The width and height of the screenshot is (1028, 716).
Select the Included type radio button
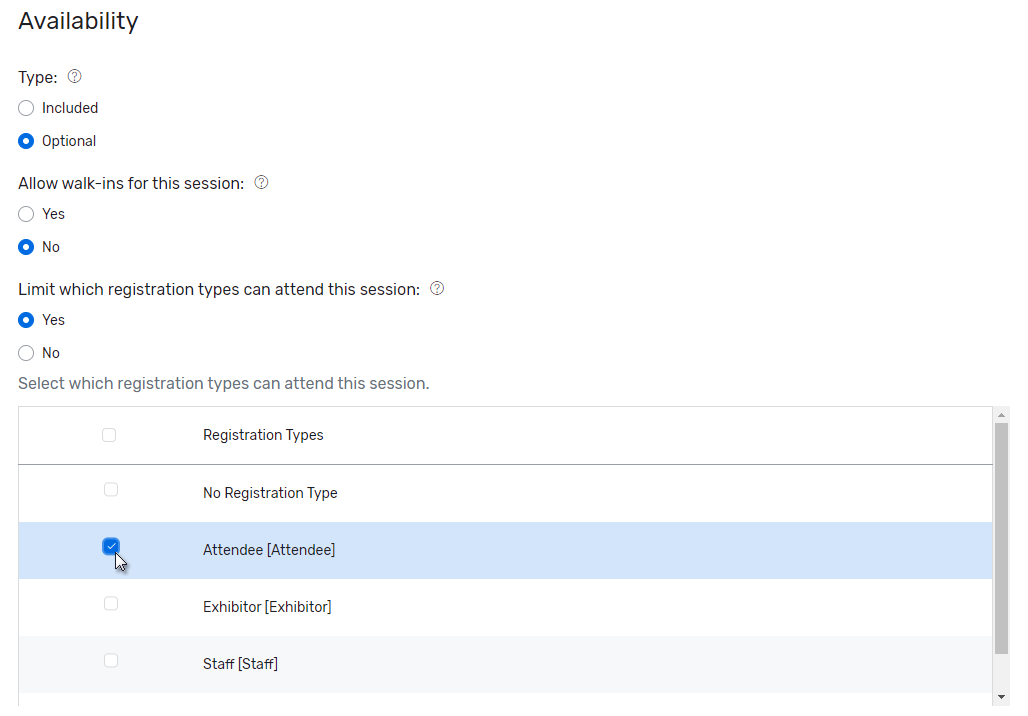tap(27, 108)
